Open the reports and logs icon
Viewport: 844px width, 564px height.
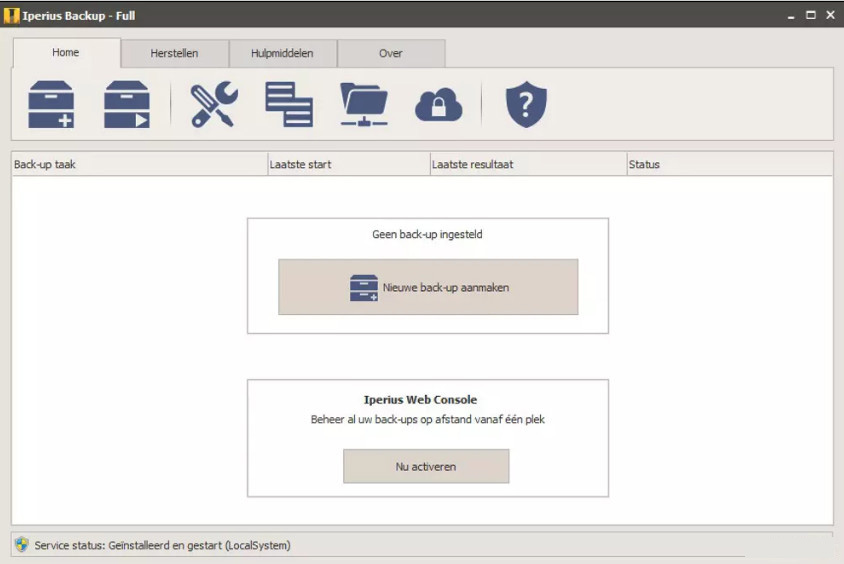[289, 104]
